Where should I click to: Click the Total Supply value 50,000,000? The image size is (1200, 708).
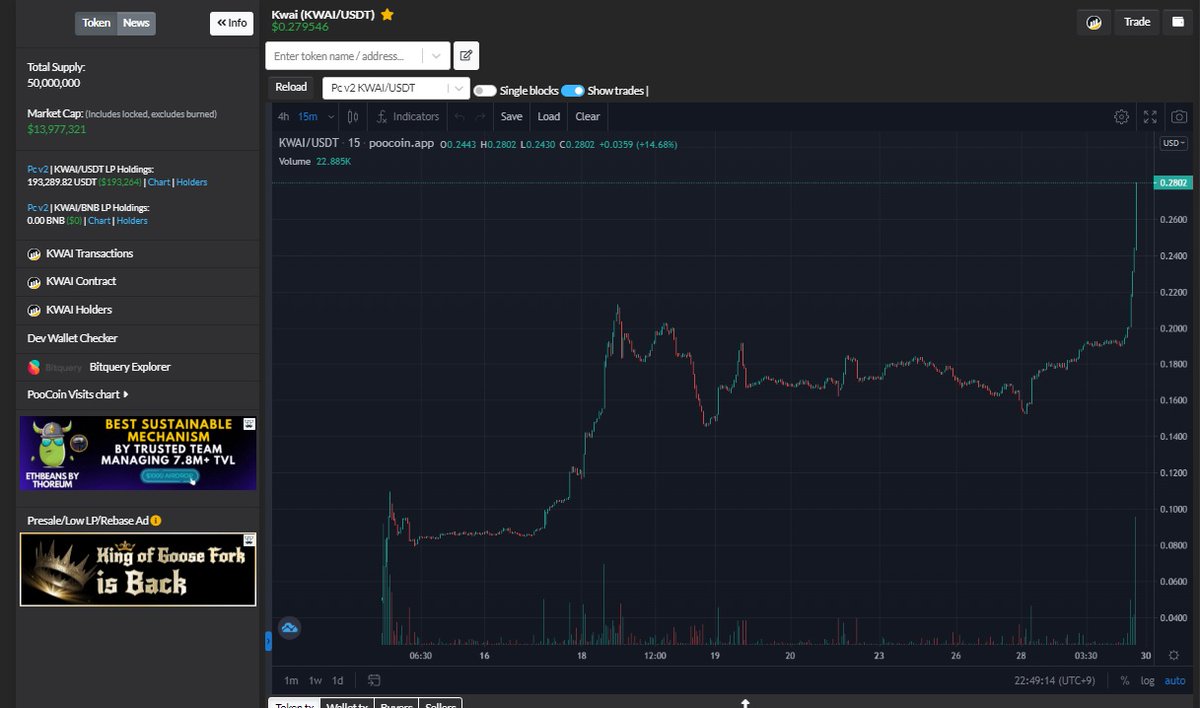click(x=54, y=83)
